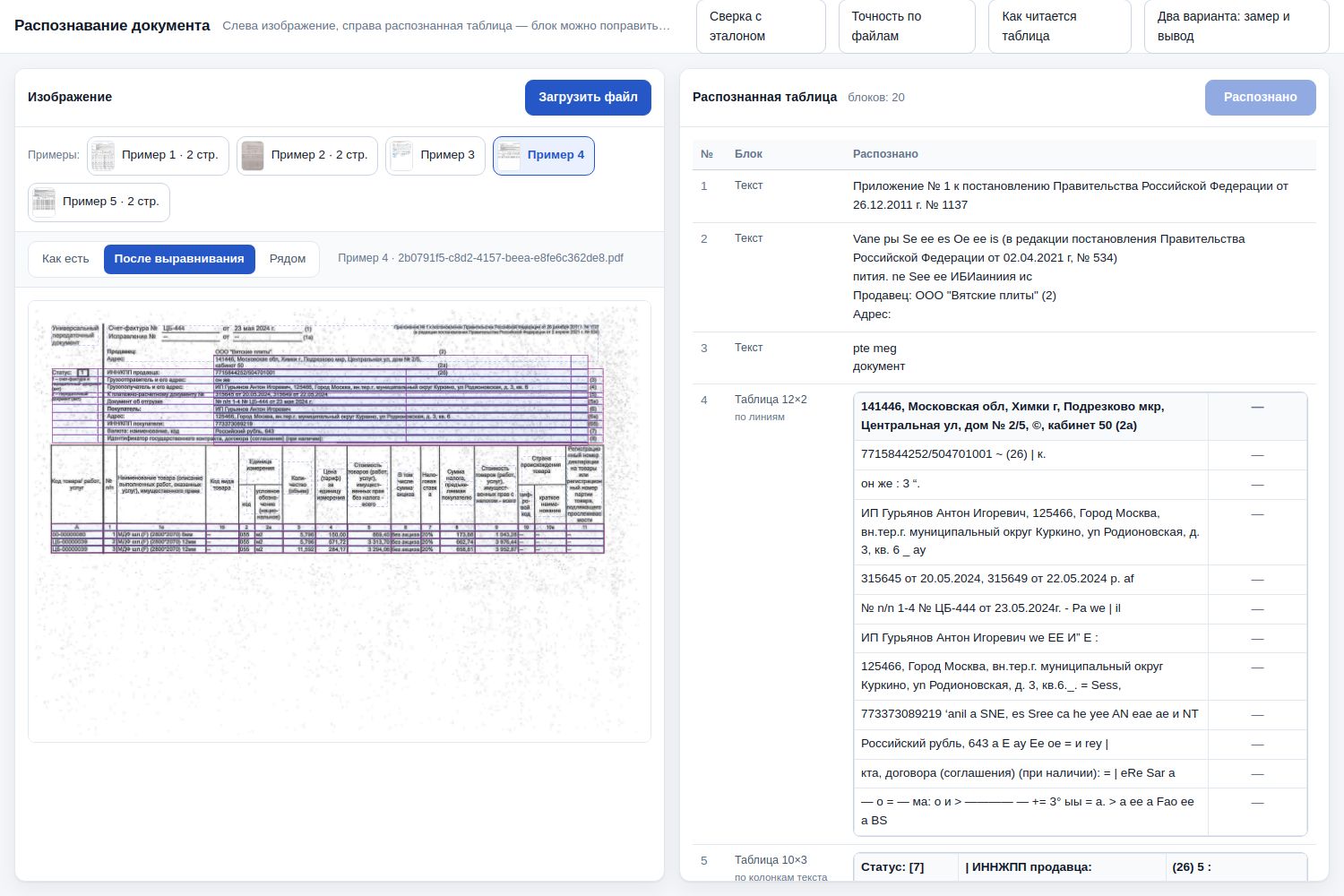1344x896 pixels.
Task: Click the "Загрузить файл" button
Action: pyautogui.click(x=588, y=98)
